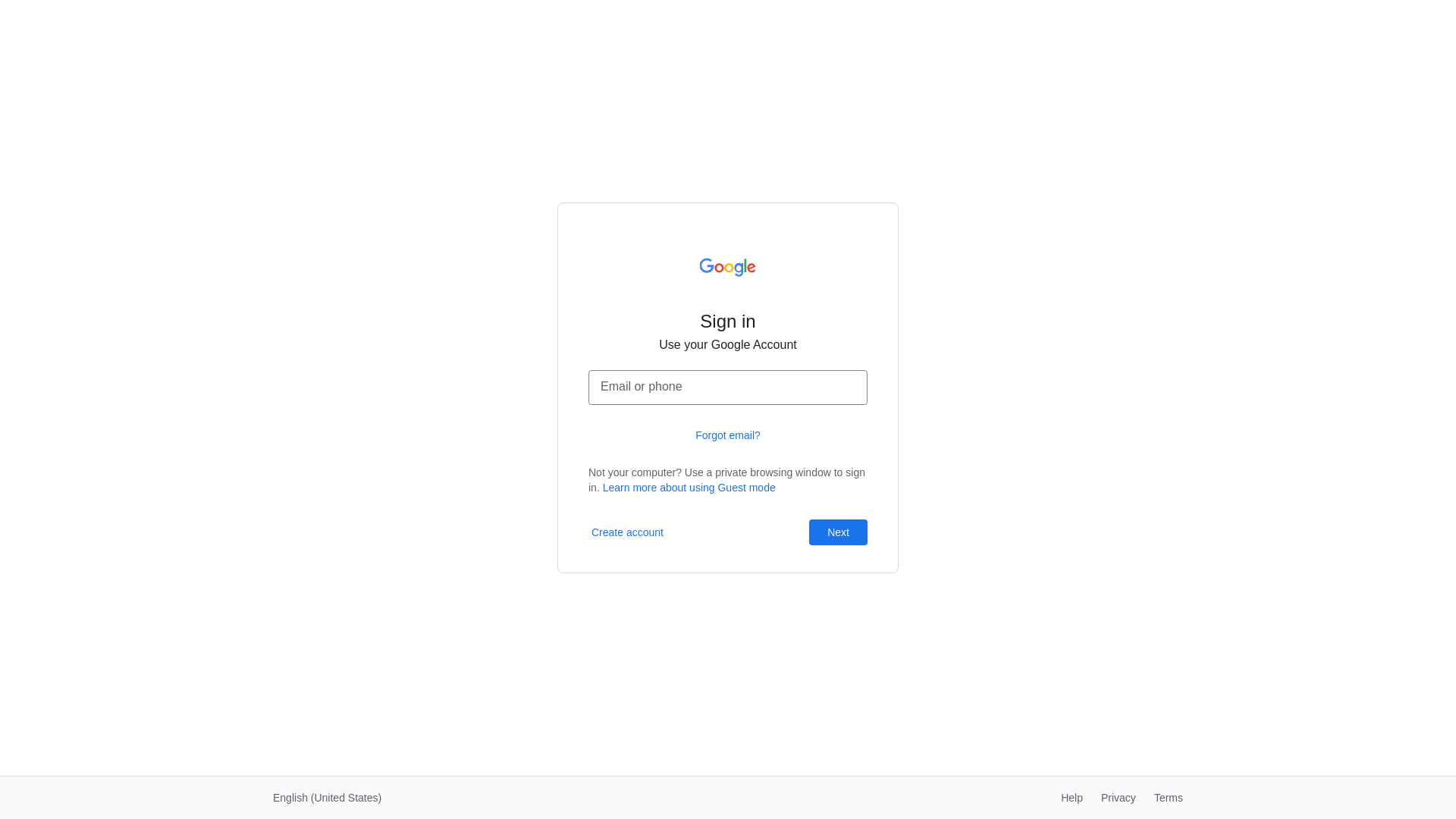Screen dimensions: 1456x819
Task: Click the Sign in heading
Action: [x=728, y=322]
